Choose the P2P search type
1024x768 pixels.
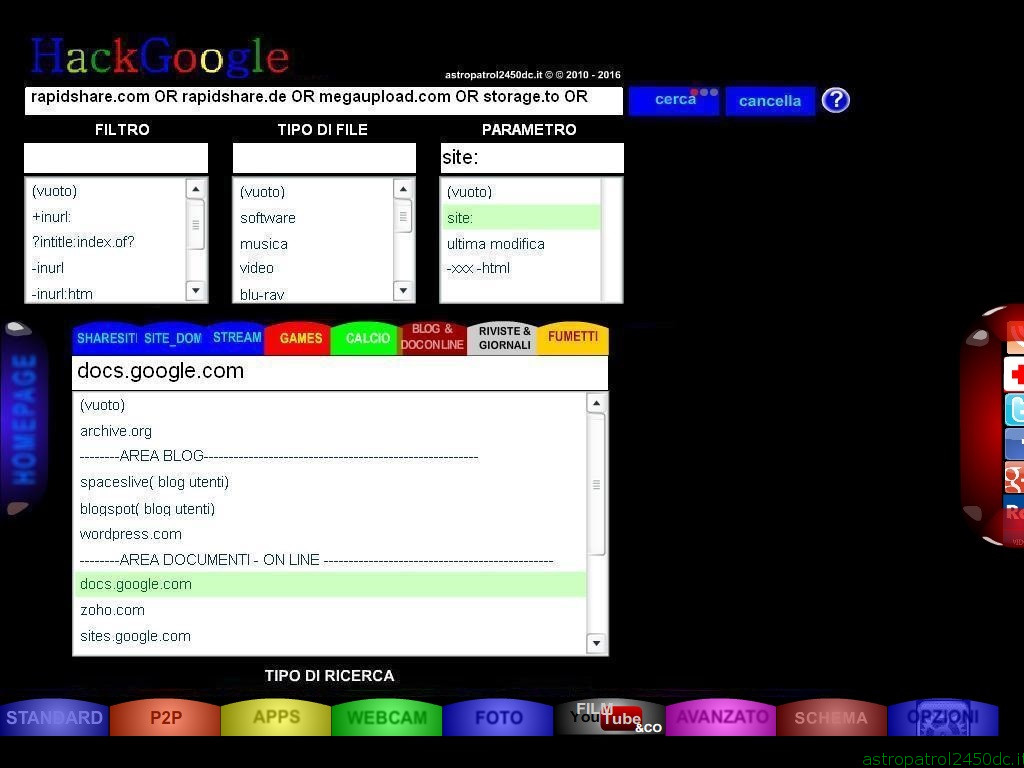(x=166, y=718)
